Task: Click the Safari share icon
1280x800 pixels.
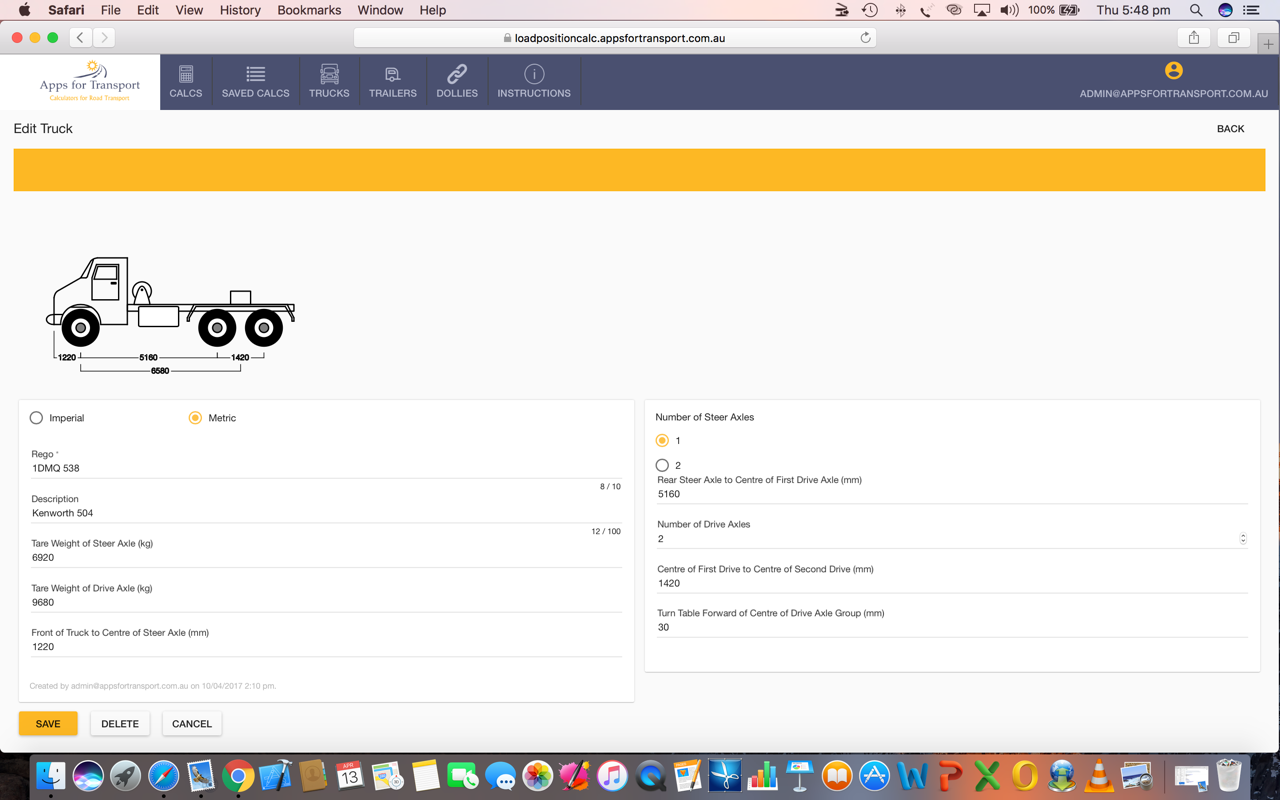Action: 1194,38
